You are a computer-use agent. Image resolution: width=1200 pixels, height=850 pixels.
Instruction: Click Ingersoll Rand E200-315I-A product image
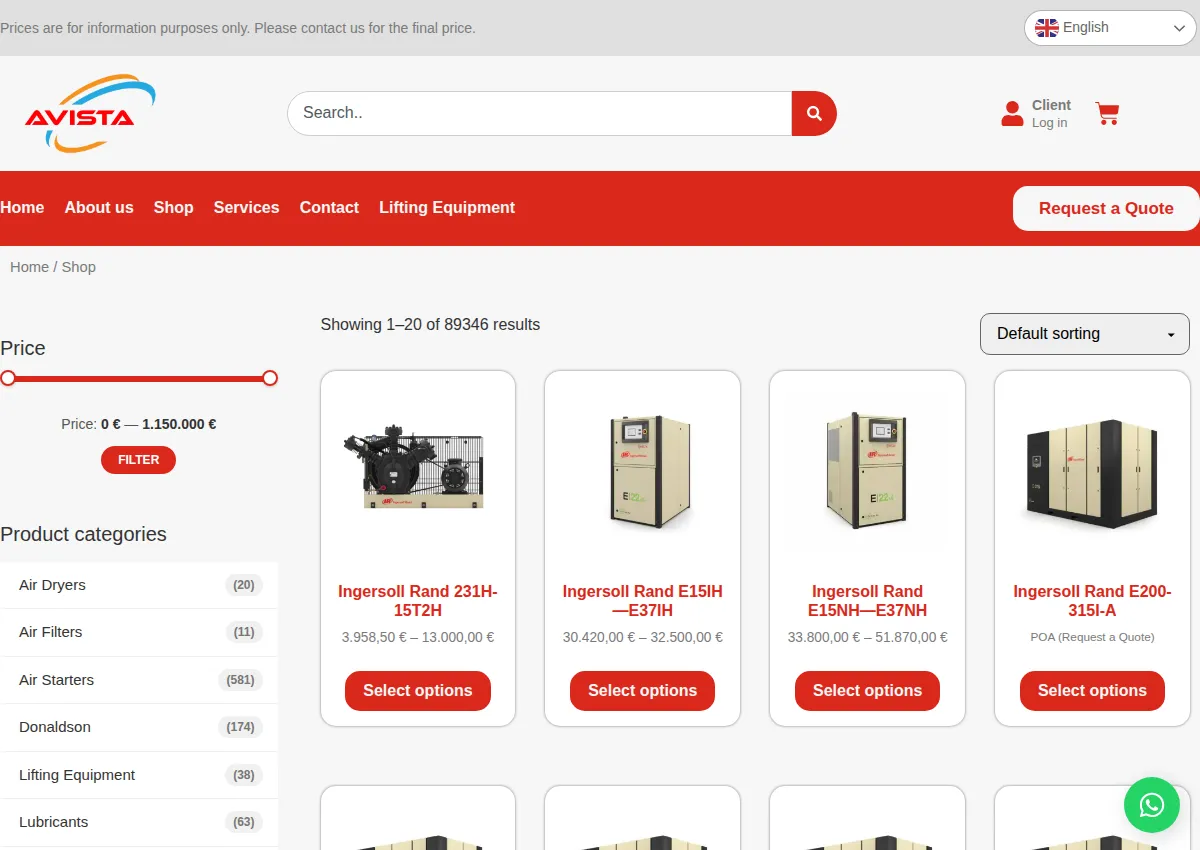[x=1092, y=472]
